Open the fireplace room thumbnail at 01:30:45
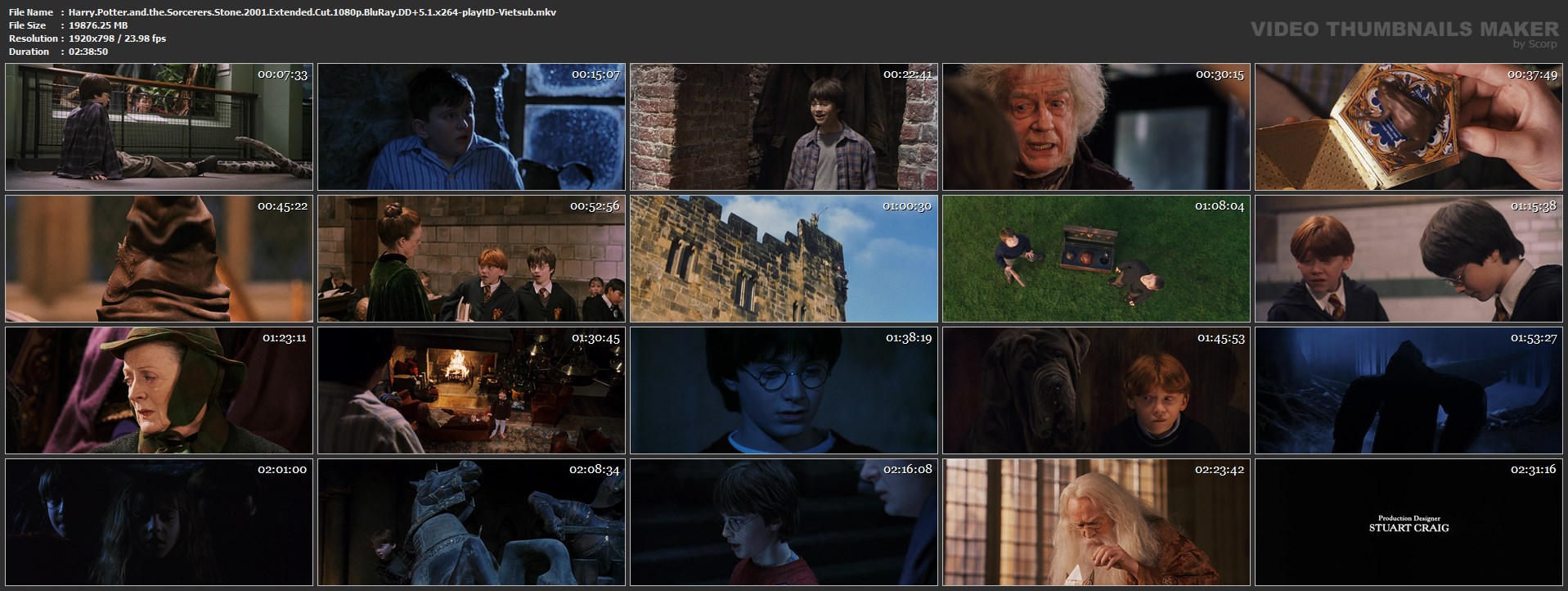Viewport: 1568px width, 591px height. 471,390
